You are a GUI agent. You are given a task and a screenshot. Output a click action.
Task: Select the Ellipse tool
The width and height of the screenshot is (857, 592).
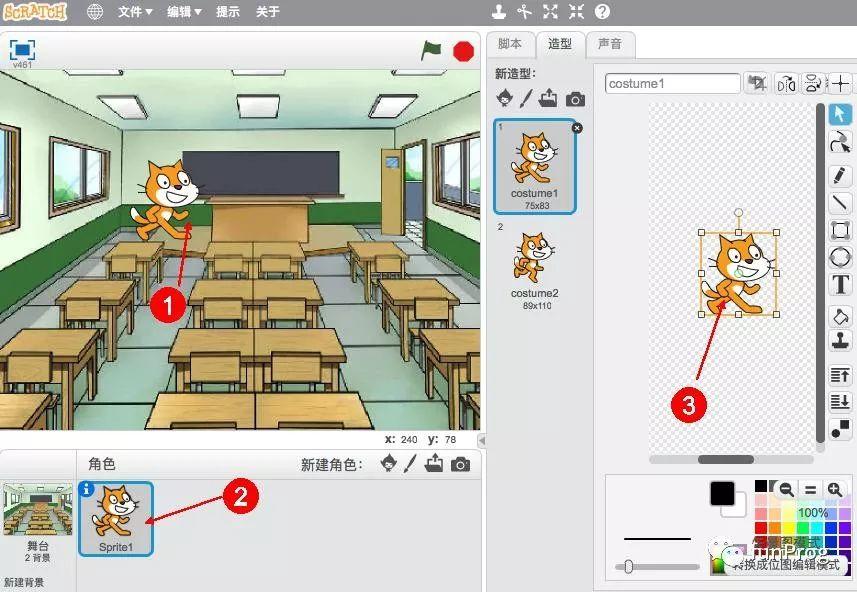point(840,257)
